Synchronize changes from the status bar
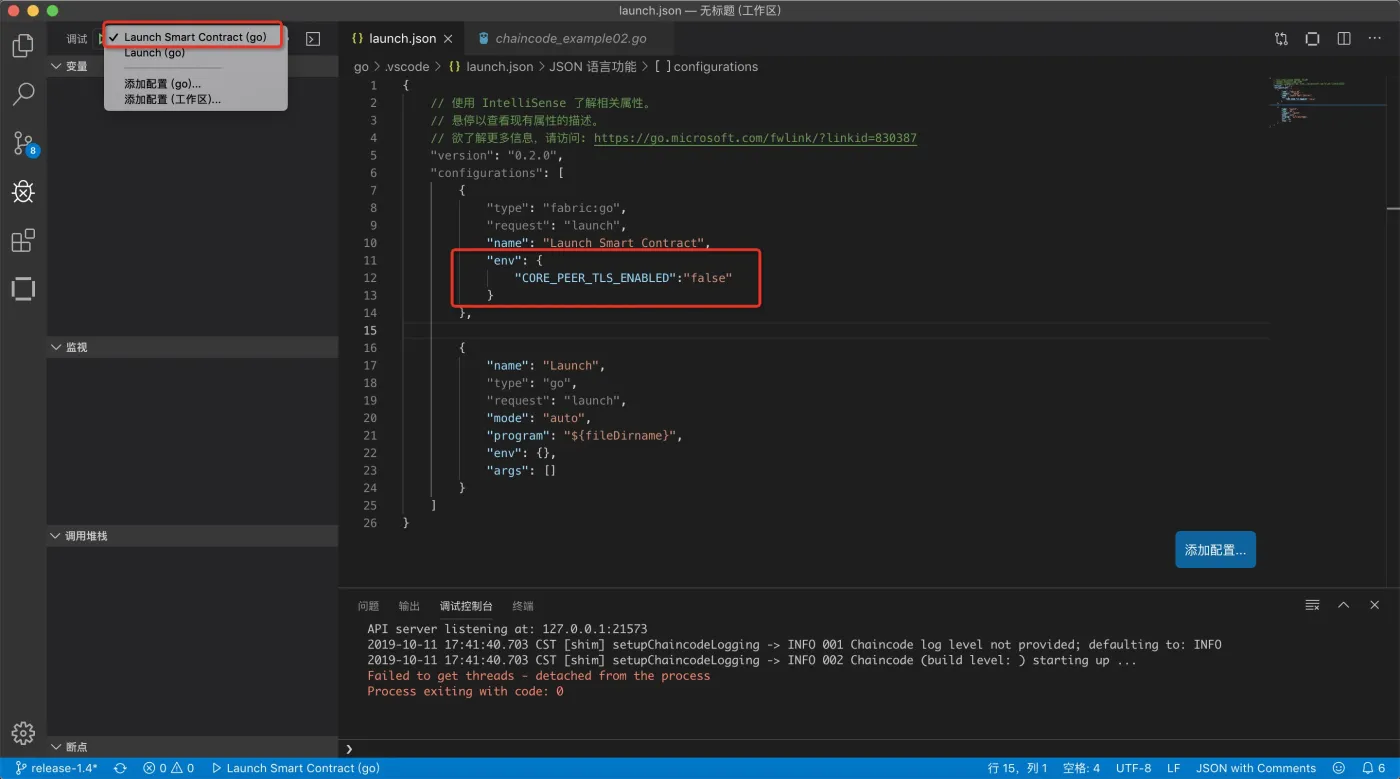Screen dimensions: 1400x779 click(120, 768)
